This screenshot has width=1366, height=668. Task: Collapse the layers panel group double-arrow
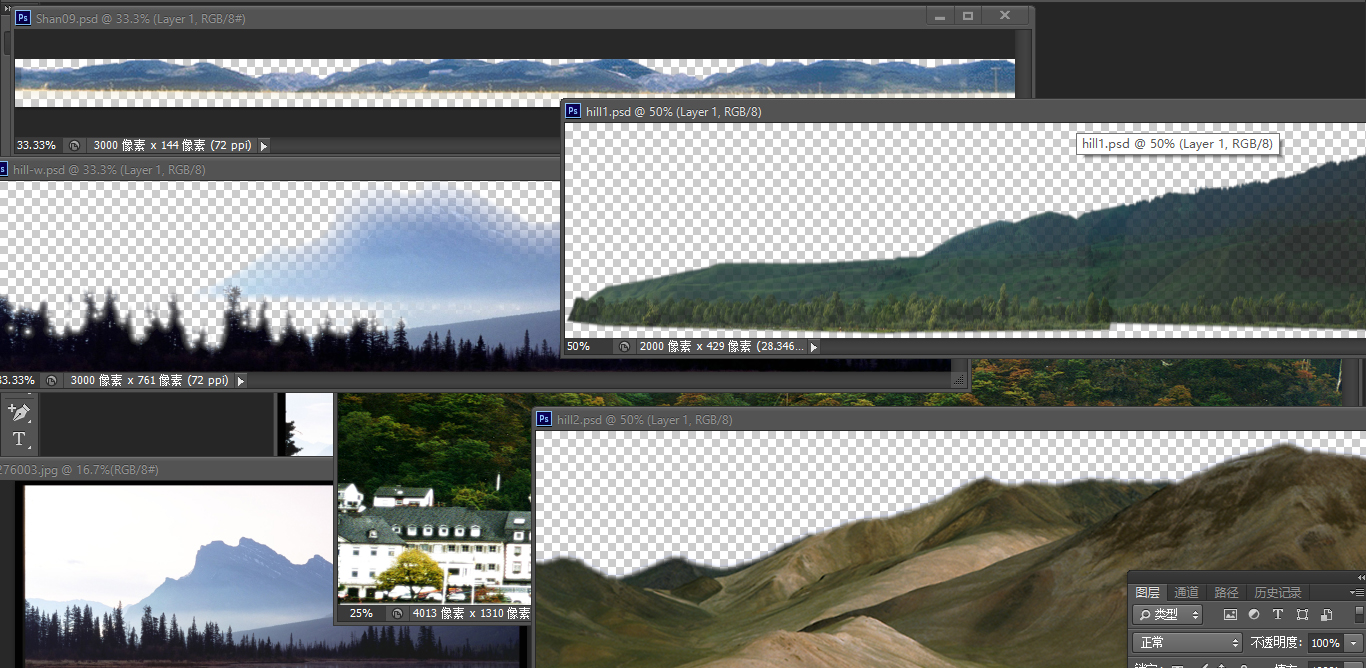[x=1360, y=577]
